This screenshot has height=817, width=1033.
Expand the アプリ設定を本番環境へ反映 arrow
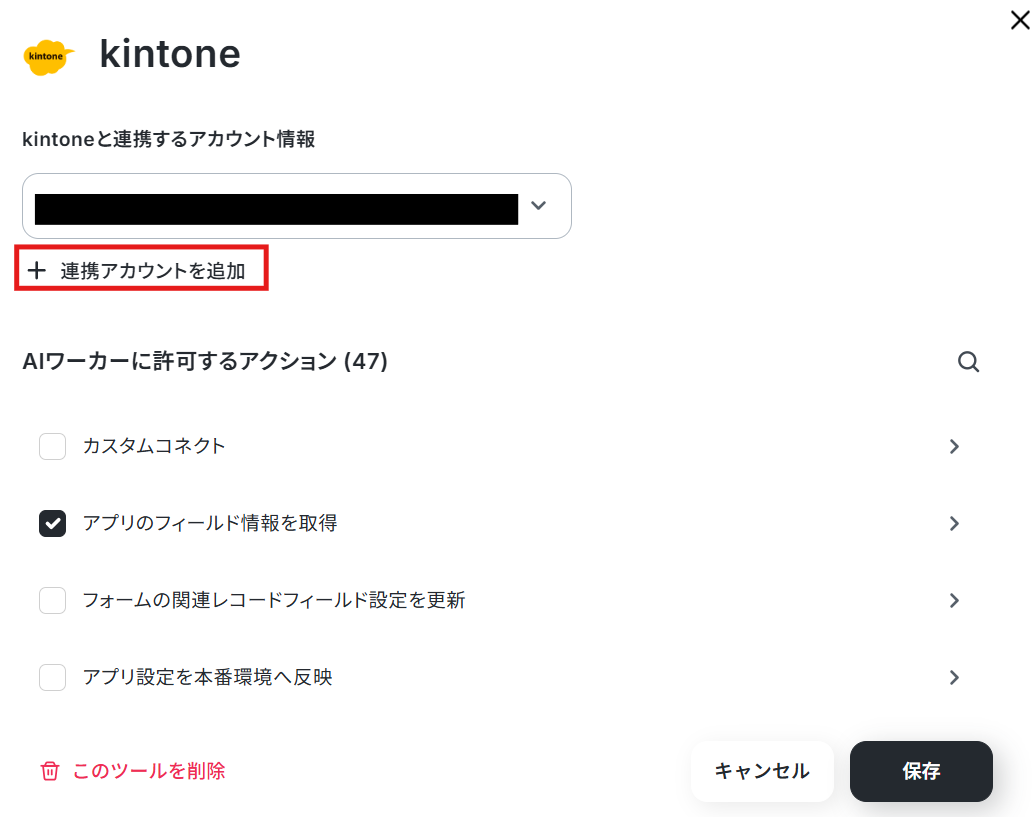(x=954, y=677)
